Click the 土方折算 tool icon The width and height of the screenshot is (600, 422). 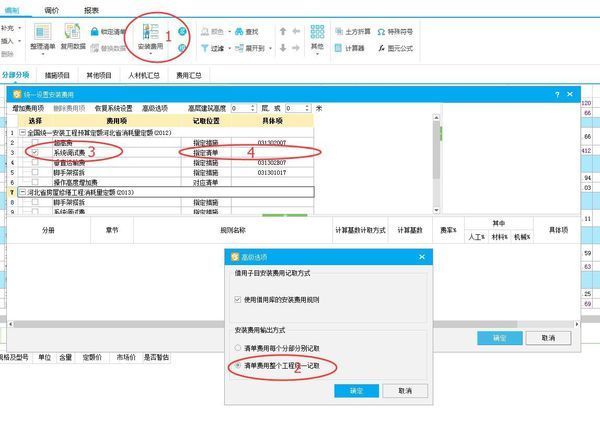(339, 32)
